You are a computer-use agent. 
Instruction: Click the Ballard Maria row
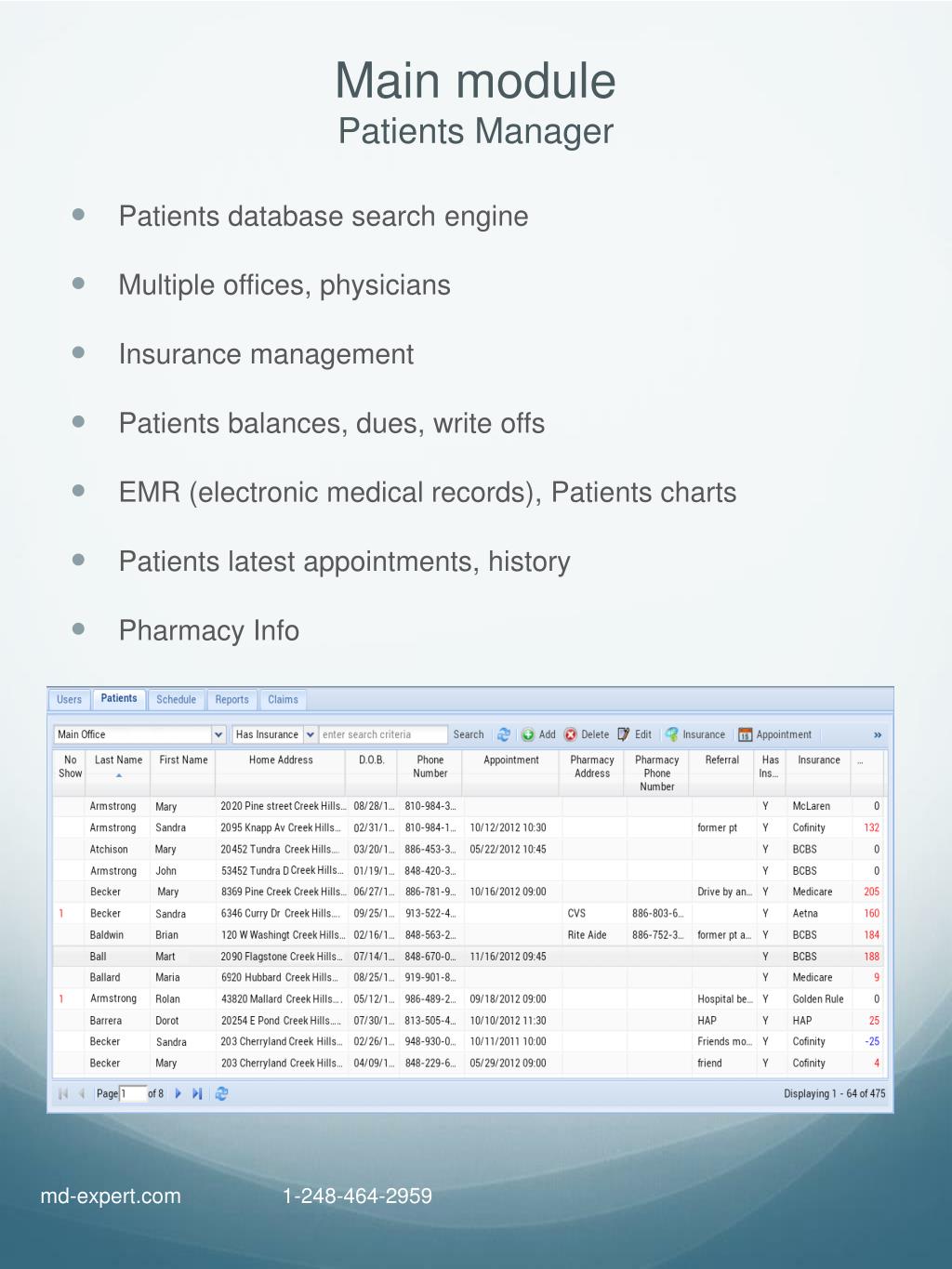[x=469, y=977]
